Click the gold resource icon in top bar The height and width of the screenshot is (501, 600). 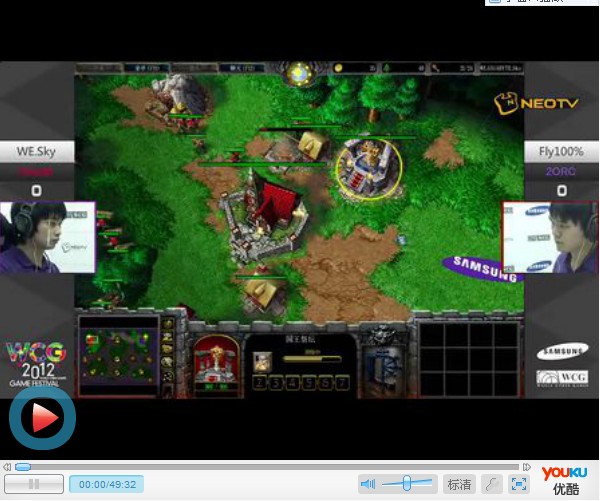(338, 68)
